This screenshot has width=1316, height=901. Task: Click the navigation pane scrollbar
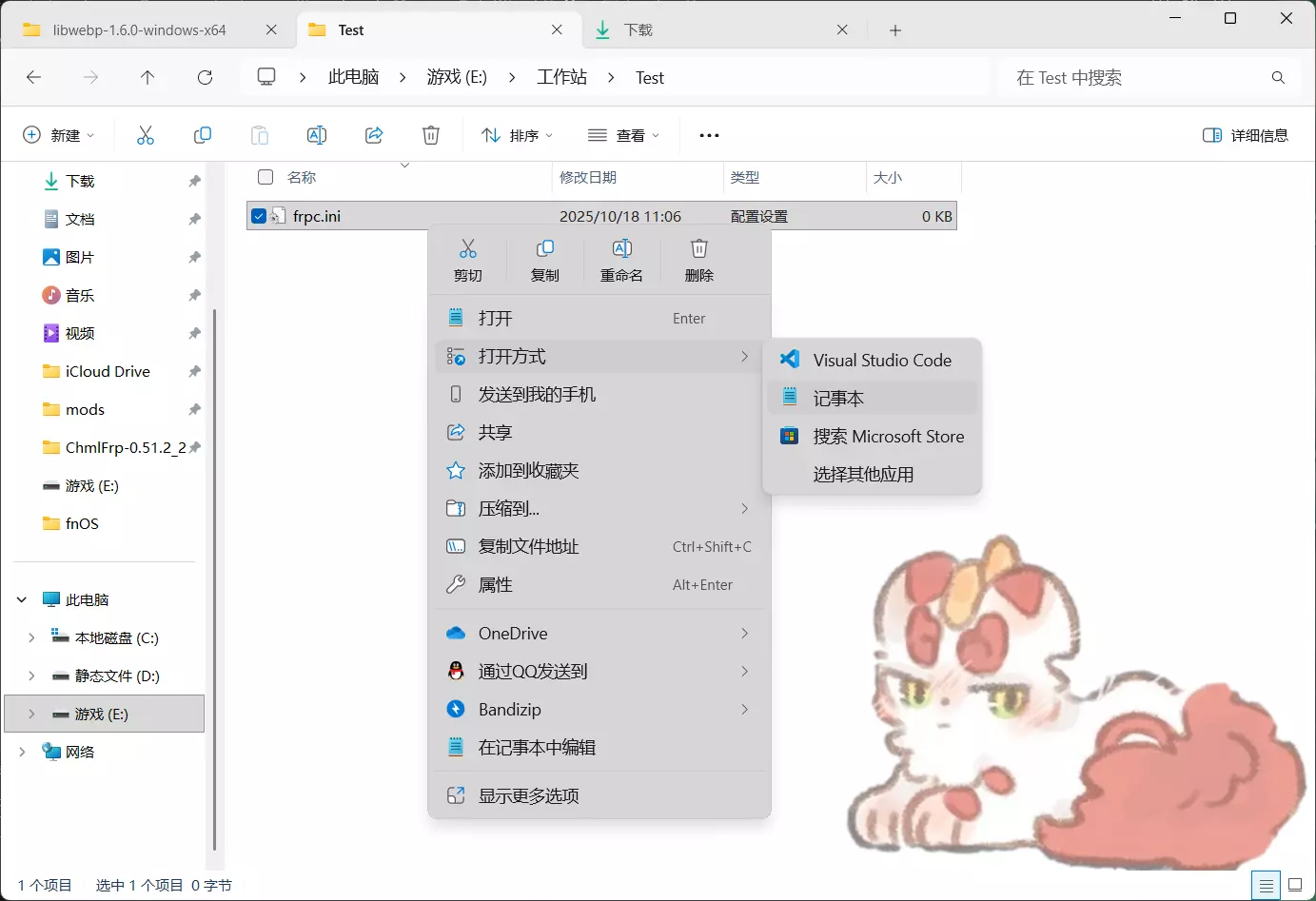(x=214, y=580)
